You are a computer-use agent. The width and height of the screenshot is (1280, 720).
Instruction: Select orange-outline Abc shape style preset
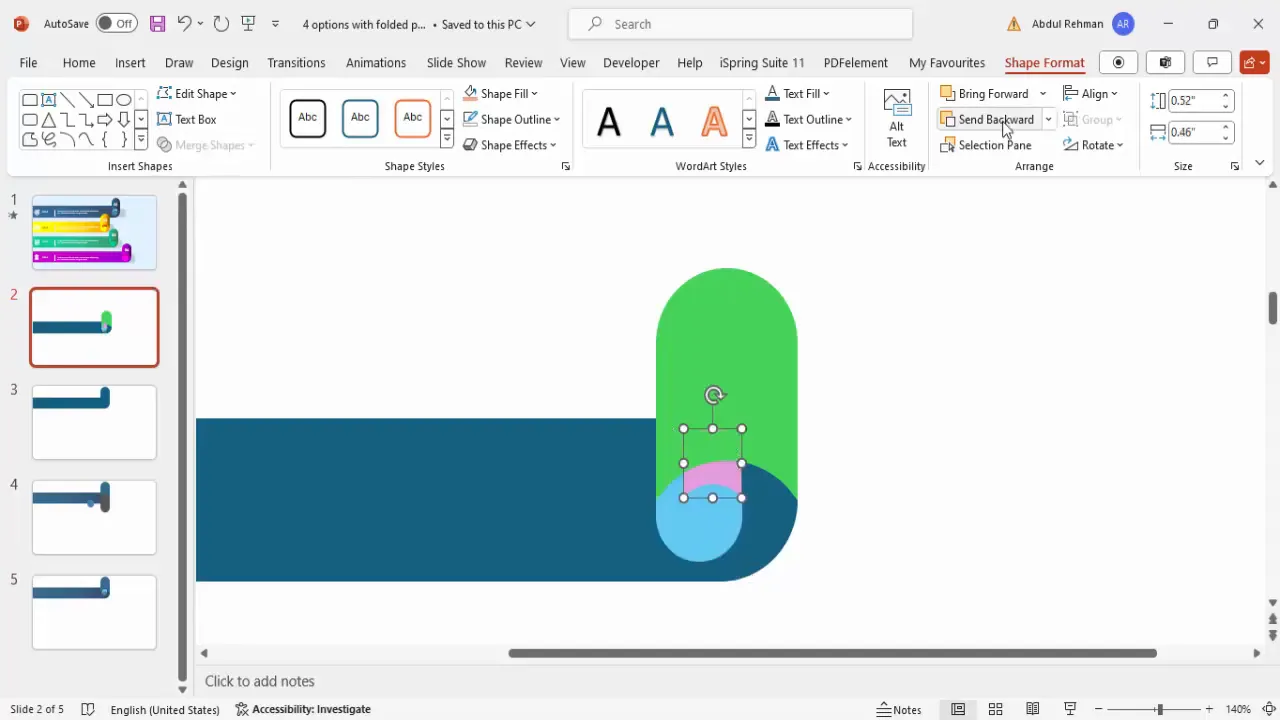(413, 118)
